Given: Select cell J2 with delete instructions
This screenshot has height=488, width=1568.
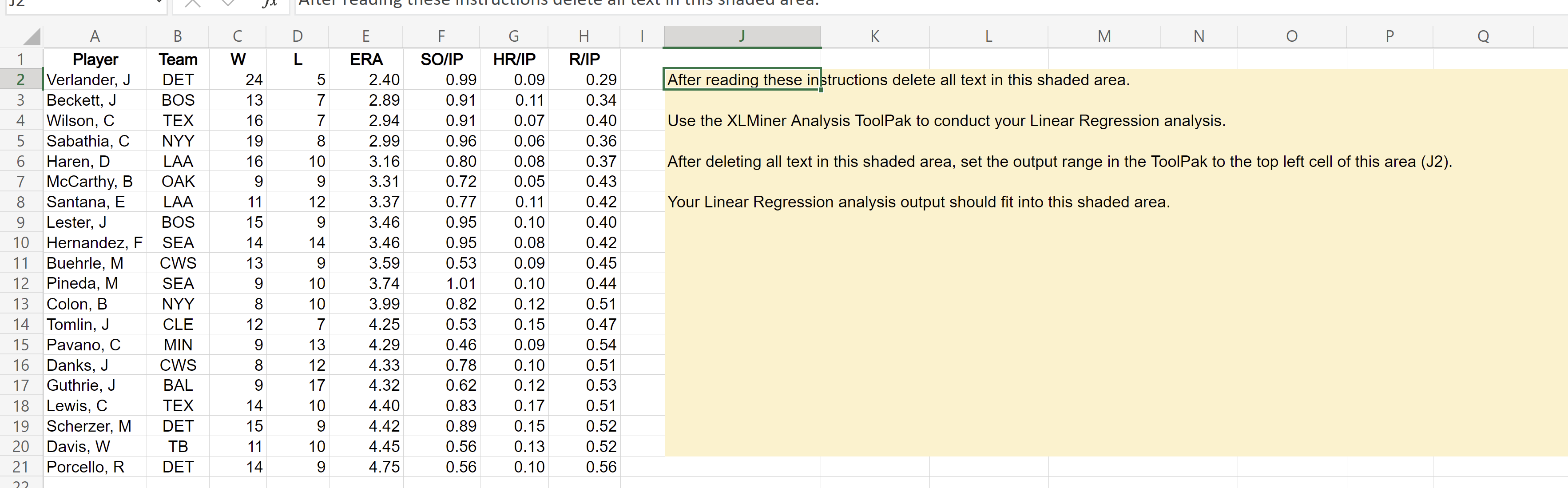Looking at the screenshot, I should 742,80.
